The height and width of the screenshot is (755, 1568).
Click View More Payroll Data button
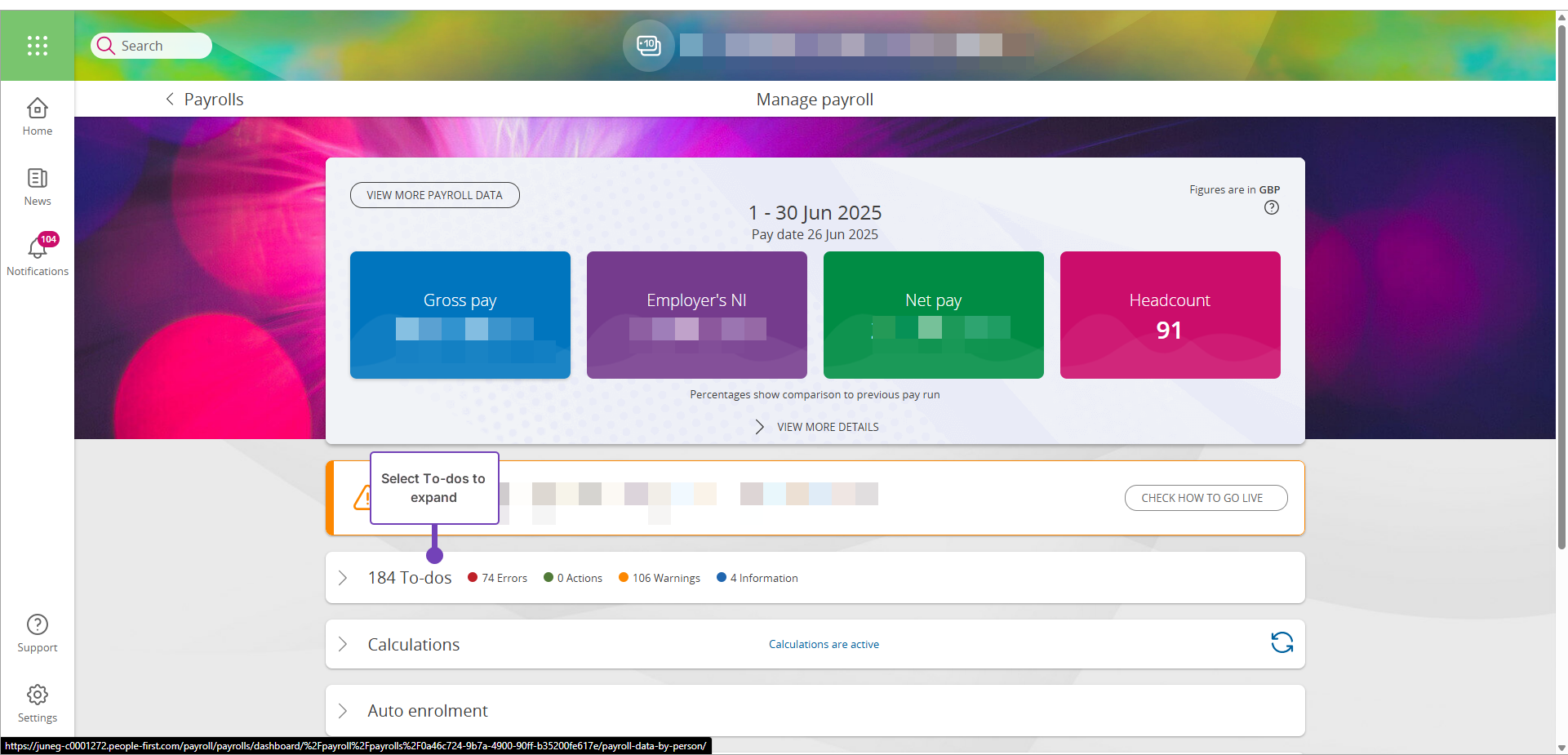[x=434, y=195]
